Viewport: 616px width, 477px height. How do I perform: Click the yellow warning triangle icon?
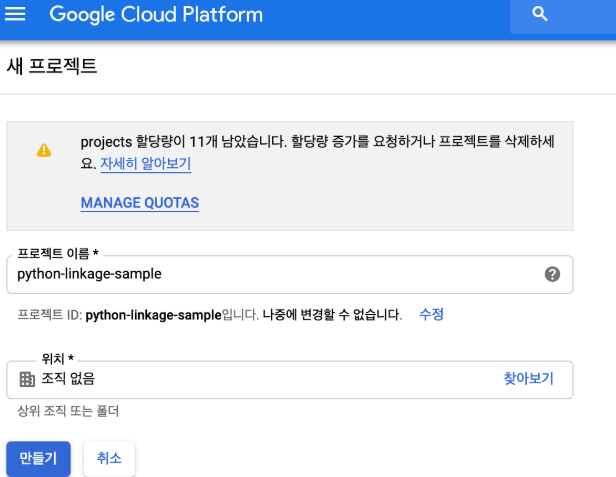44,150
